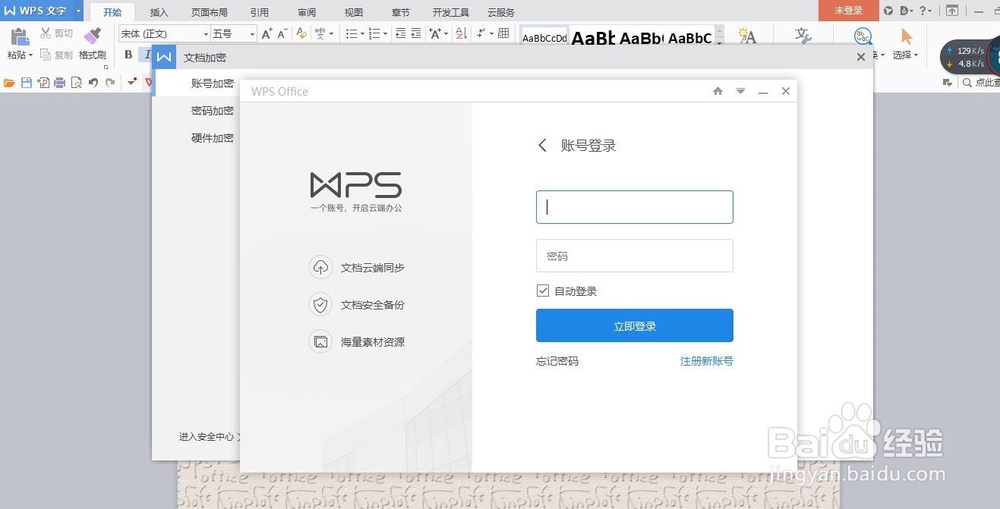Click the text tools (文 with wrench) icon
Image resolution: width=1000 pixels, height=509 pixels.
[x=803, y=36]
